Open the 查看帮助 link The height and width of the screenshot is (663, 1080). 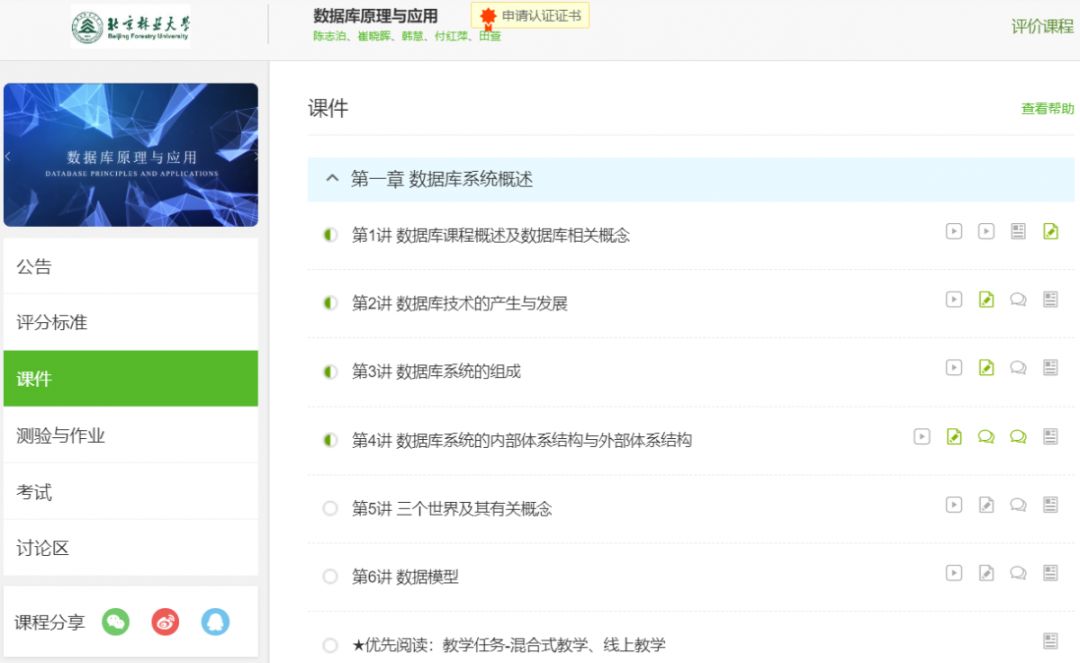1046,108
